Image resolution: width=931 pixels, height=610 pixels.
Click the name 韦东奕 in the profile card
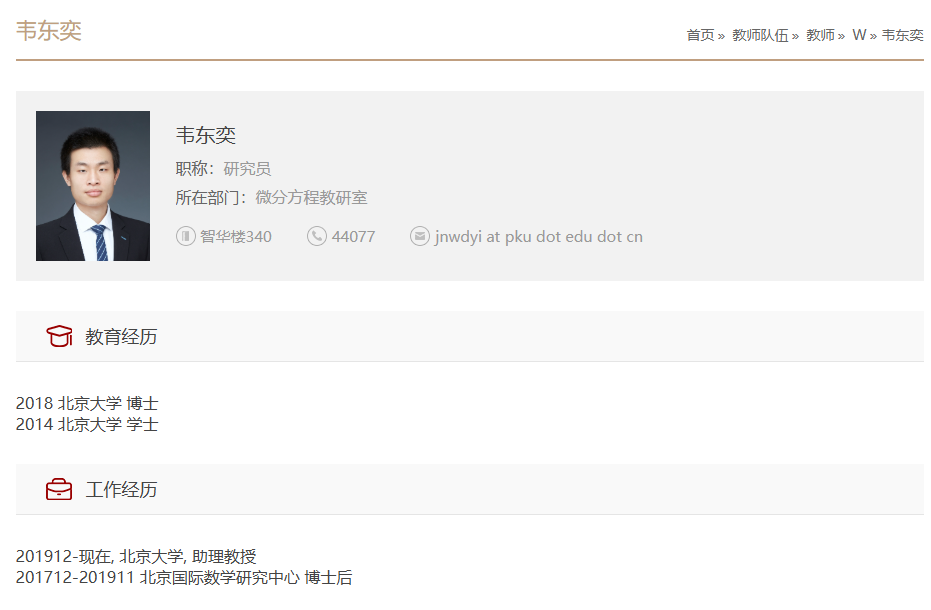pyautogui.click(x=206, y=136)
